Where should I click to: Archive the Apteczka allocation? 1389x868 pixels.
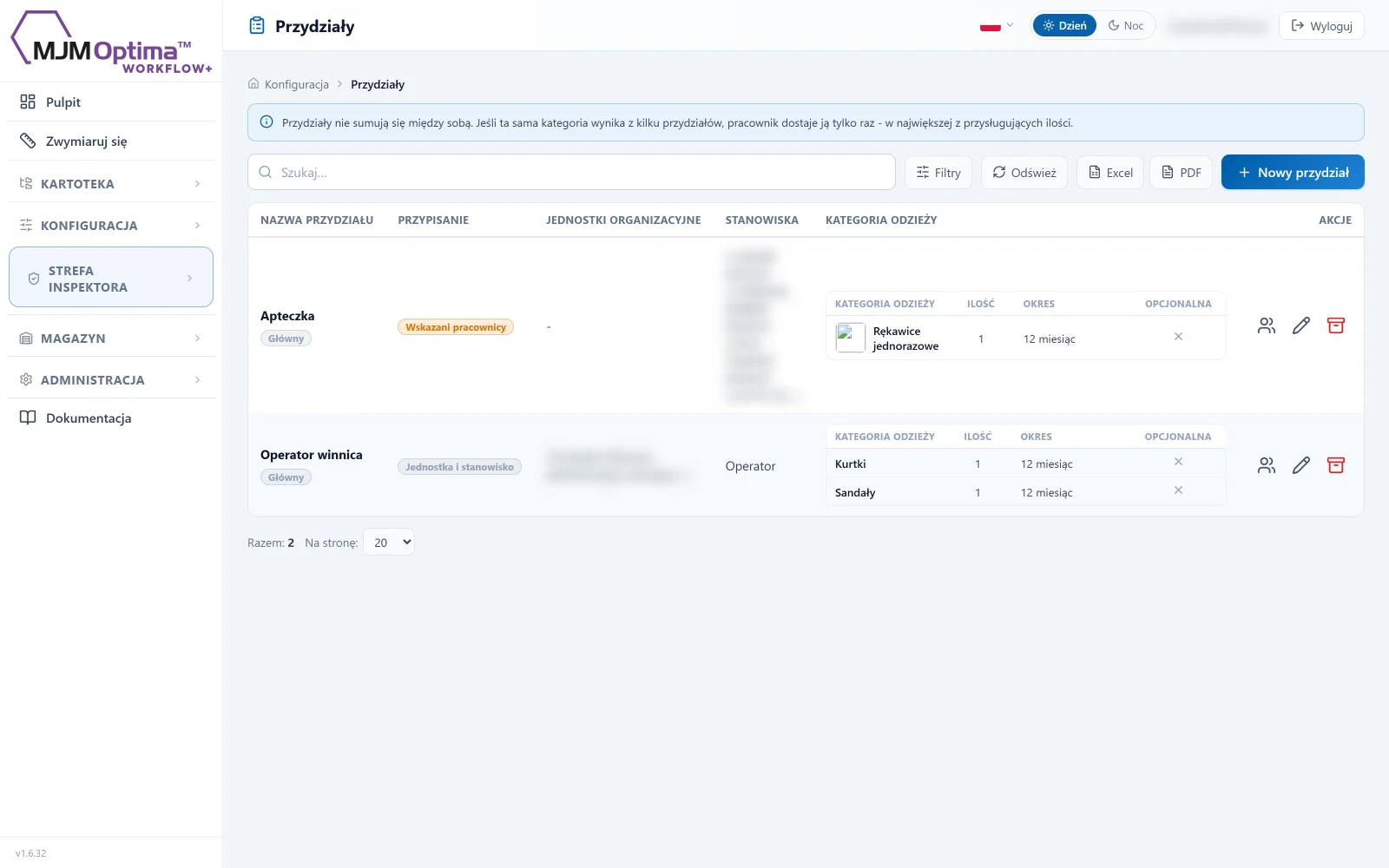pos(1336,325)
